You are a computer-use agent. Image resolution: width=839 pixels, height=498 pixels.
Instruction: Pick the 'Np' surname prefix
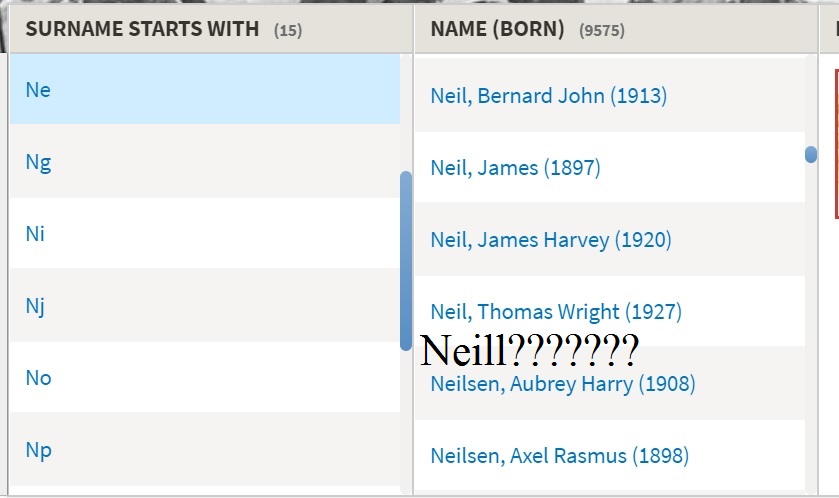[x=38, y=450]
